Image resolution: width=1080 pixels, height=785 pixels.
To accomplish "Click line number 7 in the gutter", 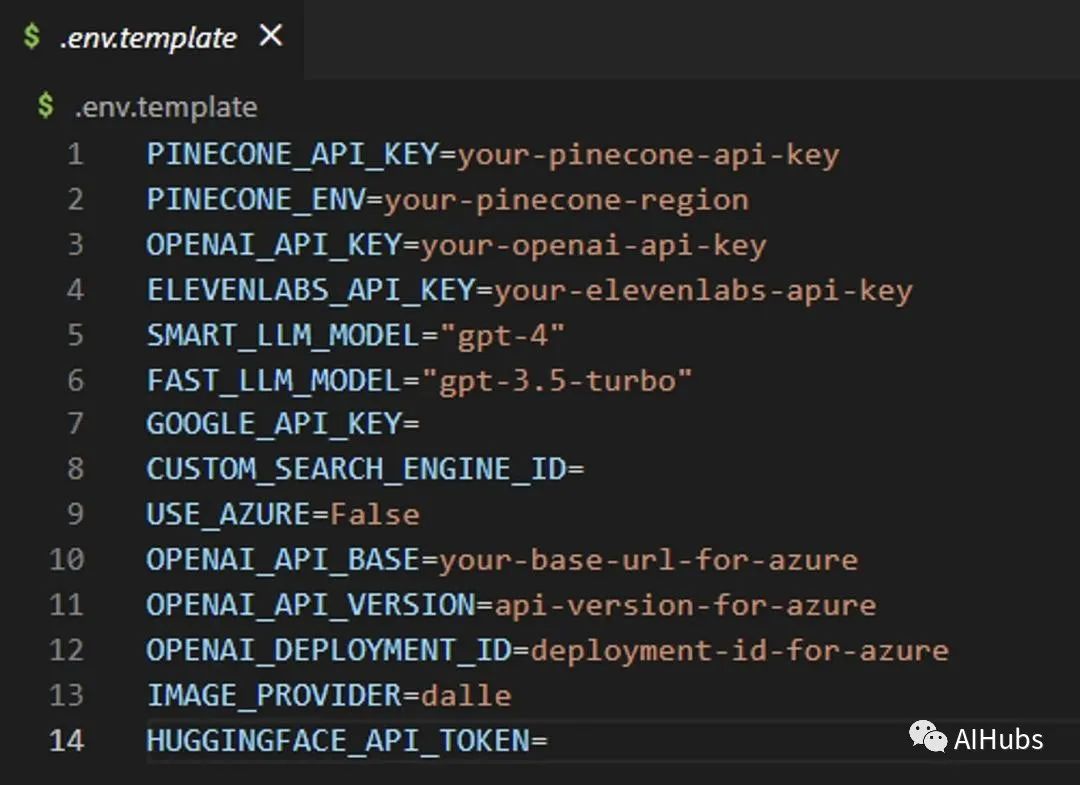I will [x=75, y=424].
